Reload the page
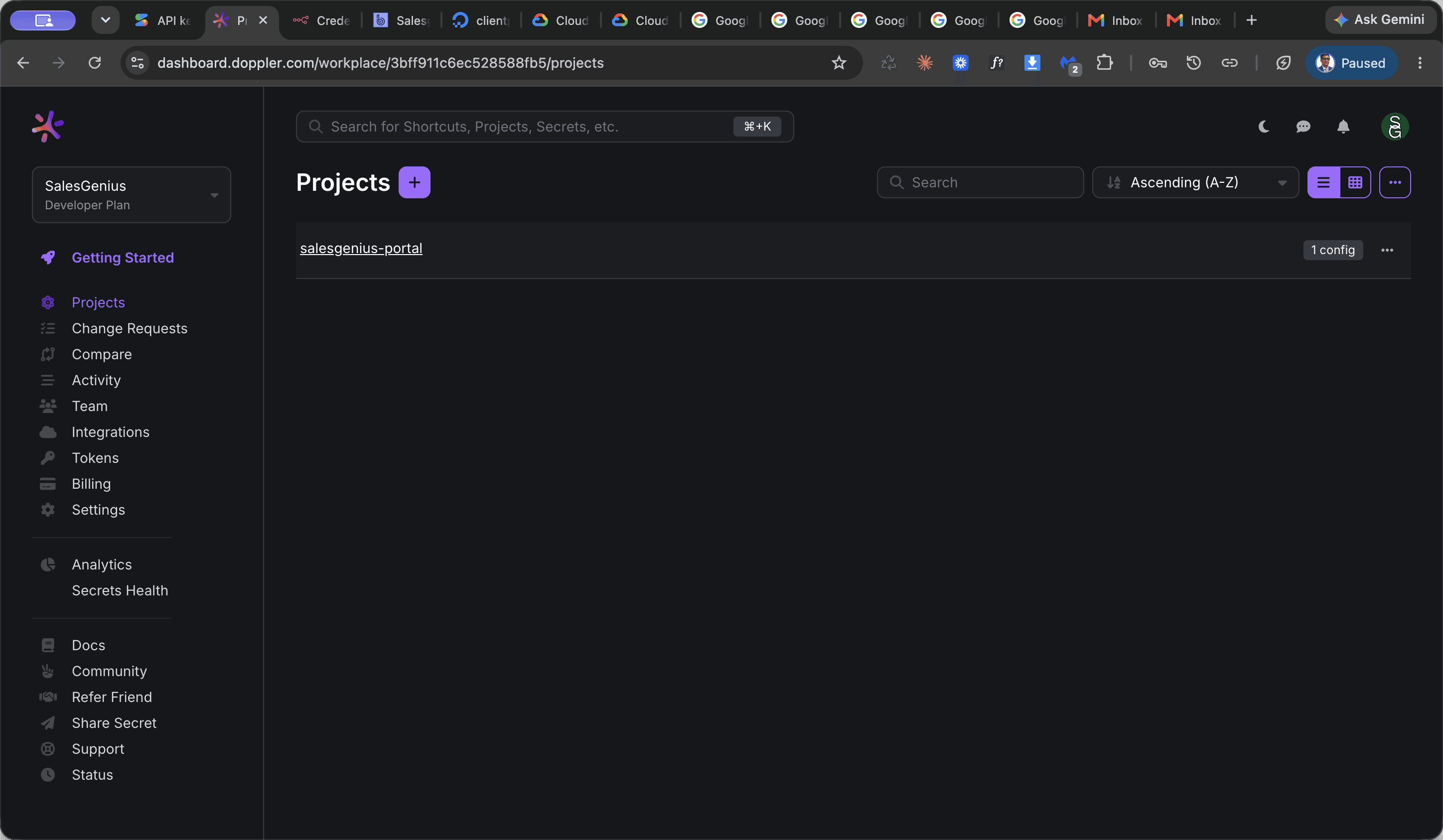Image resolution: width=1443 pixels, height=840 pixels. tap(95, 63)
